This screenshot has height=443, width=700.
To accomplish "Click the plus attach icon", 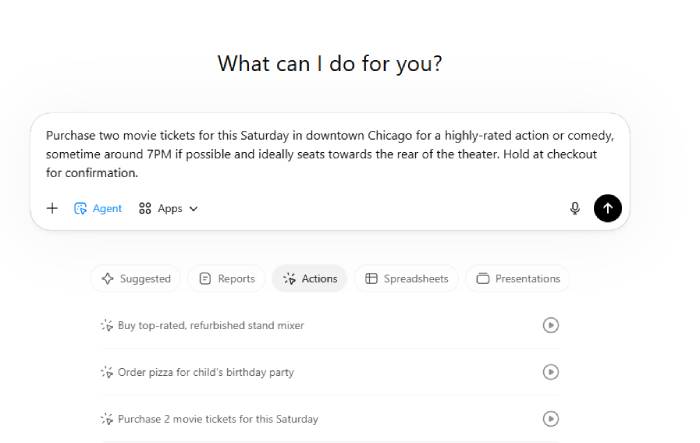I will pos(52,208).
